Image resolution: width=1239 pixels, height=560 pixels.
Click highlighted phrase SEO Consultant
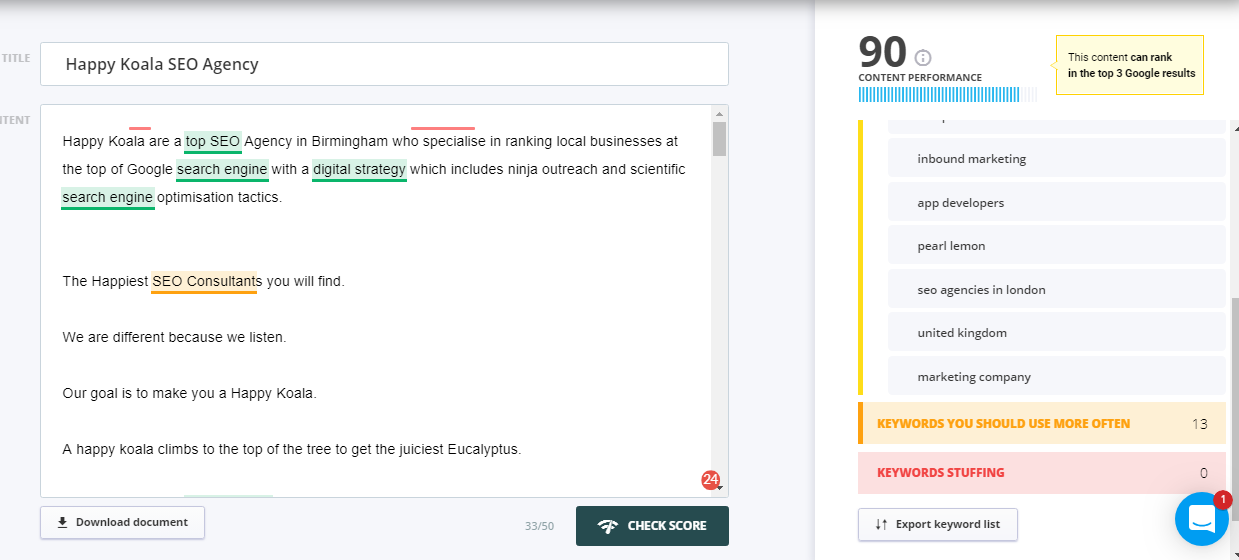coord(204,282)
